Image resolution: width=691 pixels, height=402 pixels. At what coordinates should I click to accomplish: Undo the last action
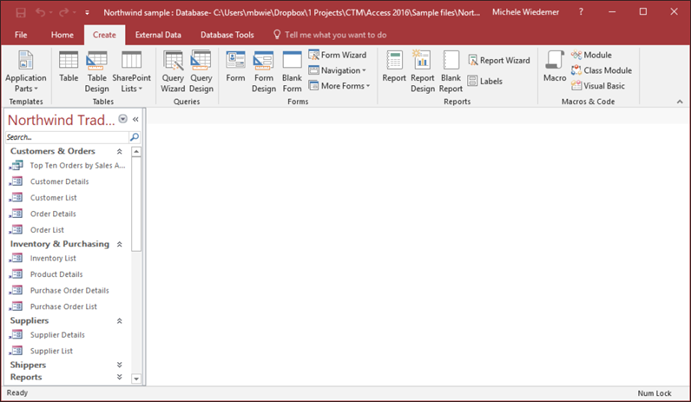click(x=41, y=12)
